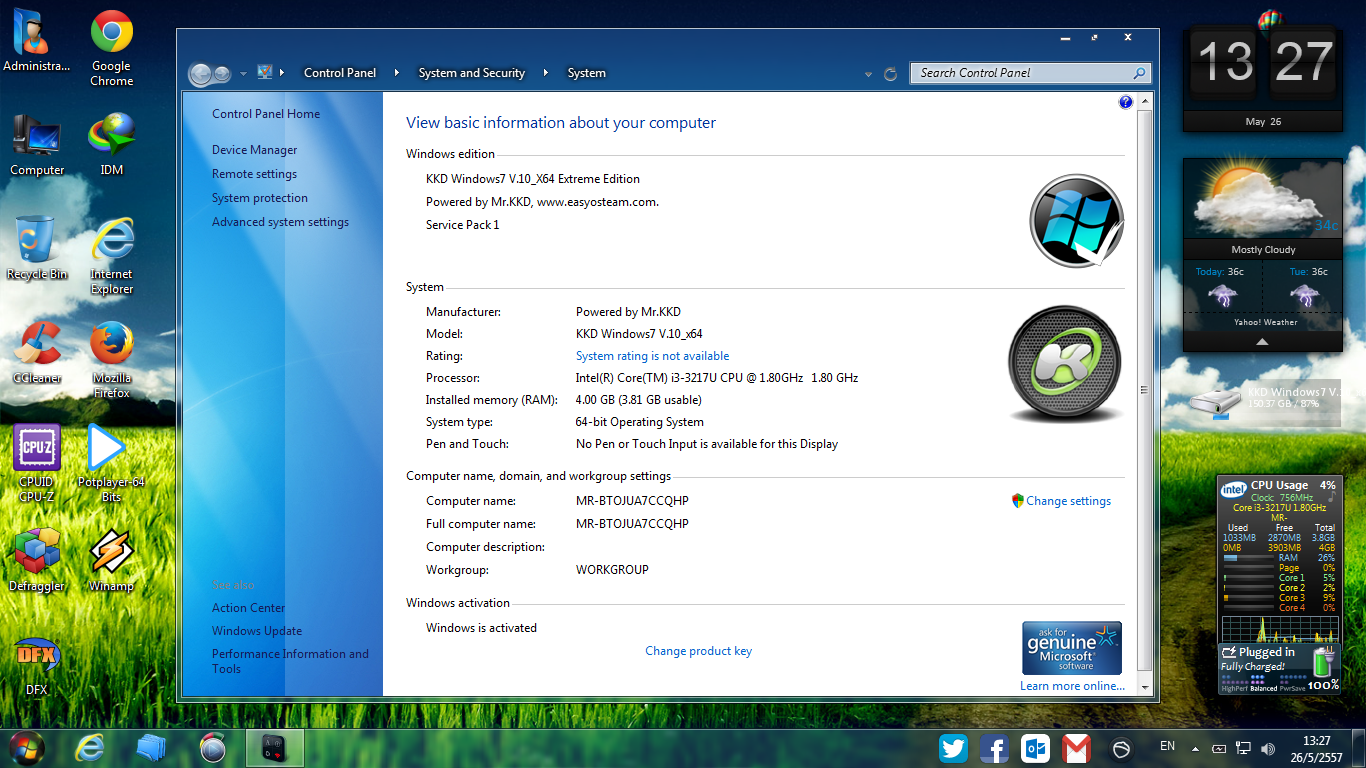This screenshot has height=768, width=1366.
Task: Click the network tray icon
Action: pos(1243,748)
